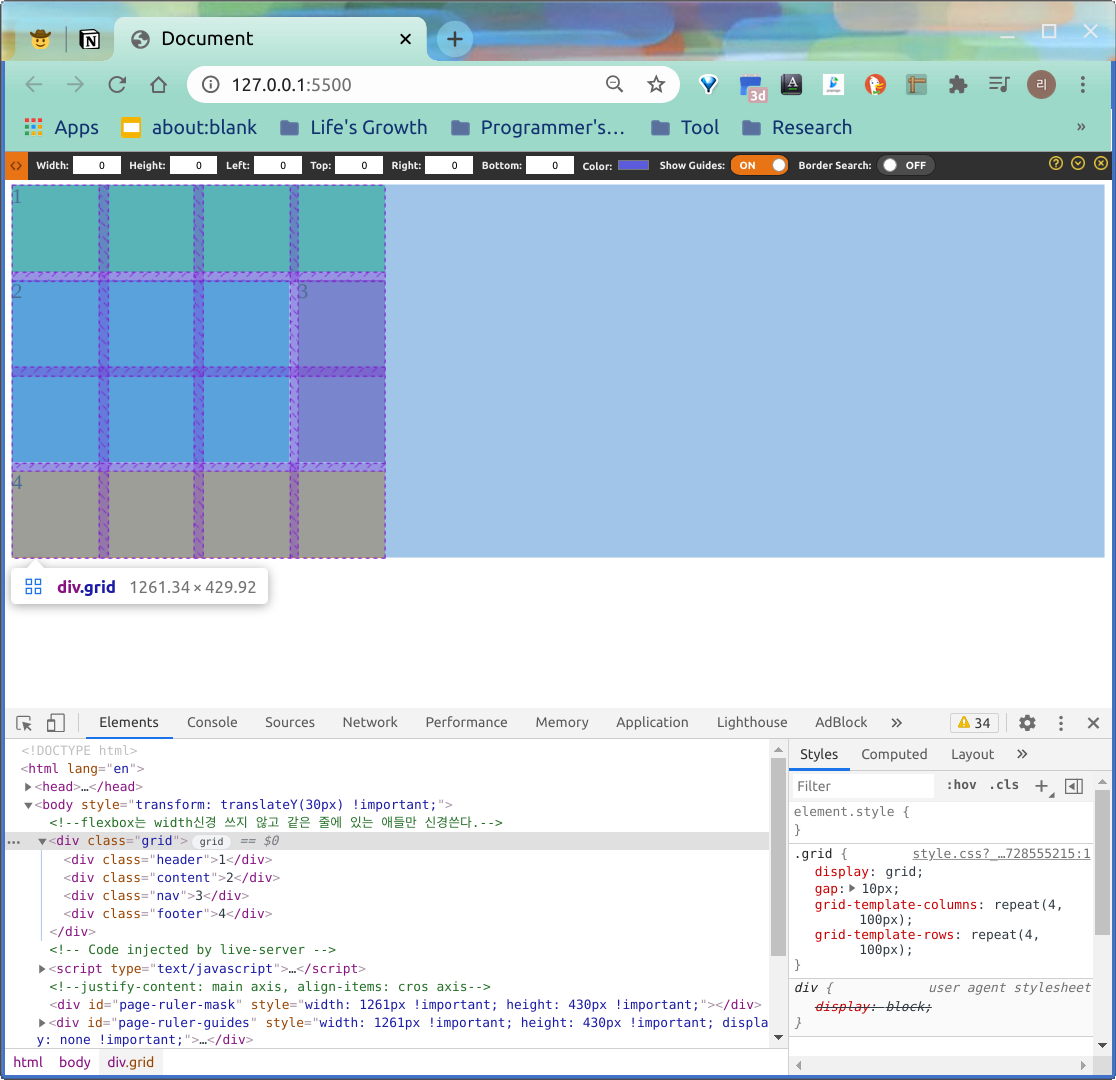Open the ruler Color swatch

click(633, 165)
